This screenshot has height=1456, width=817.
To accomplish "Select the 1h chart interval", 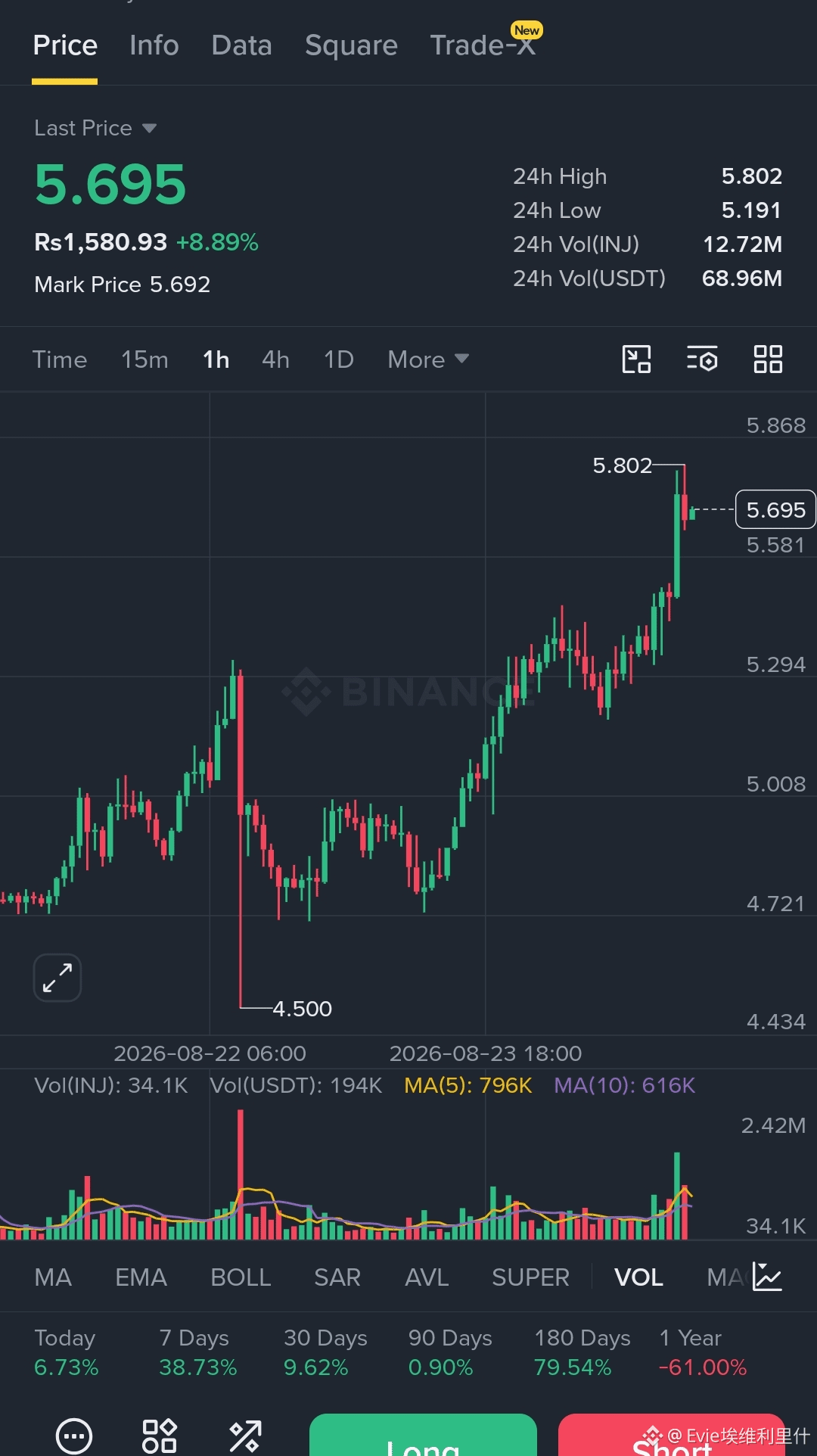I will coord(216,359).
